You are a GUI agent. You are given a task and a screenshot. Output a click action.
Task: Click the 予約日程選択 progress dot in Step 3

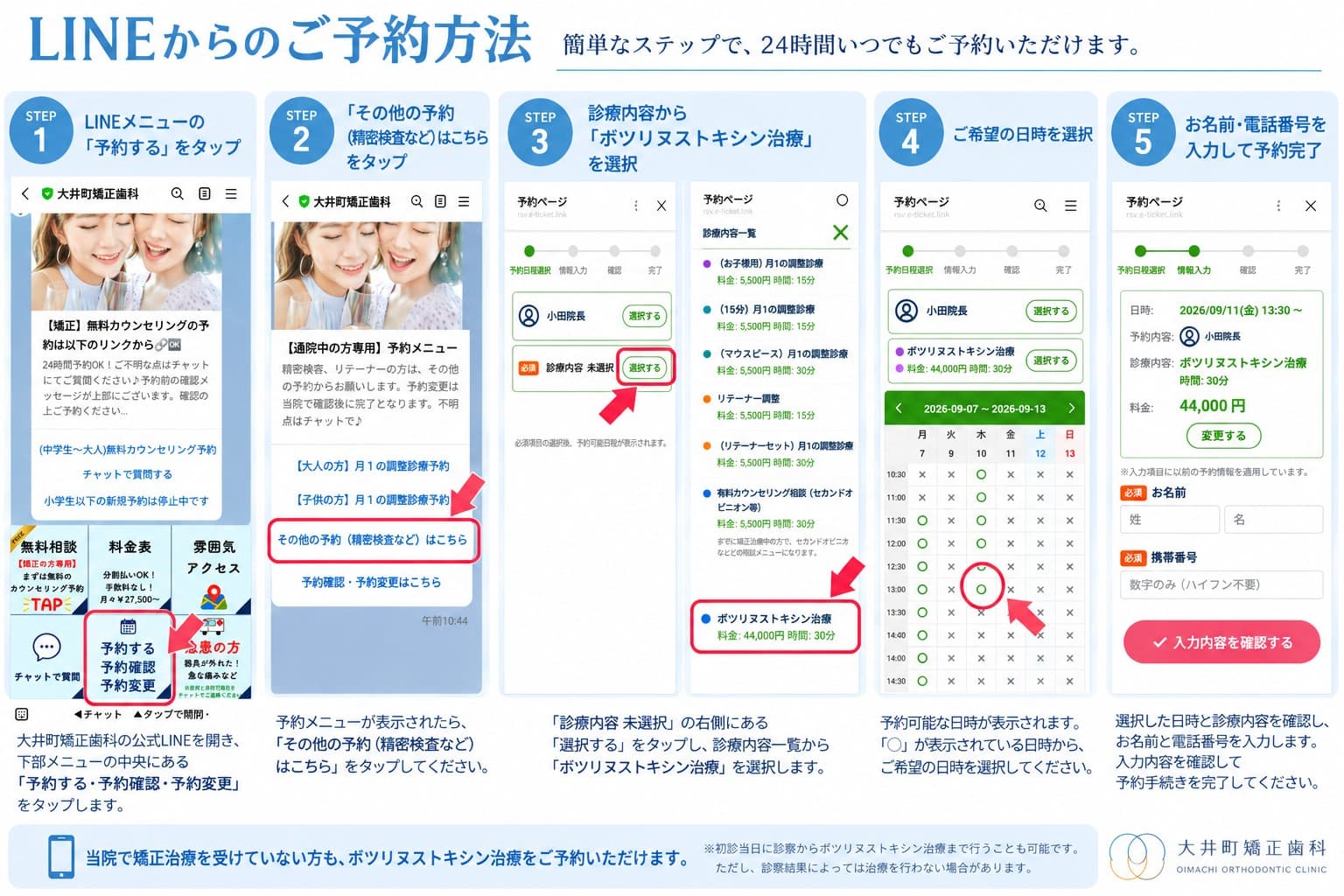click(x=529, y=251)
